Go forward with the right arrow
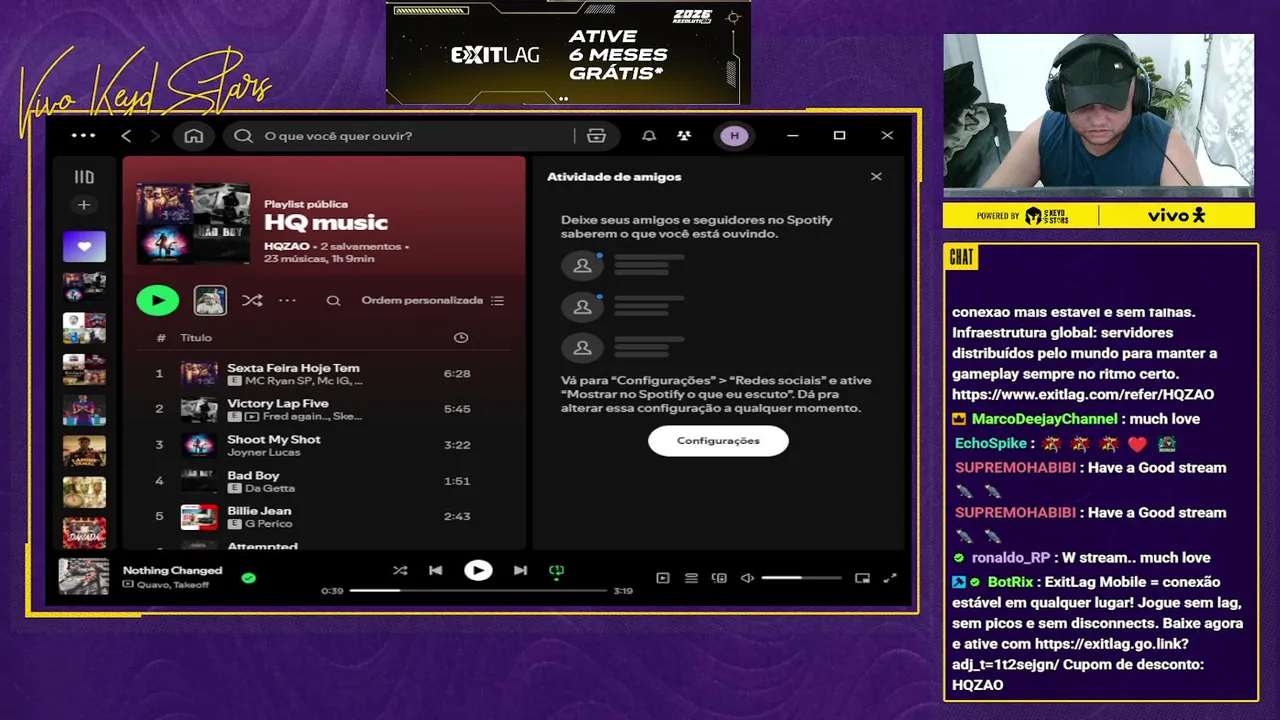The height and width of the screenshot is (720, 1280). 154,136
